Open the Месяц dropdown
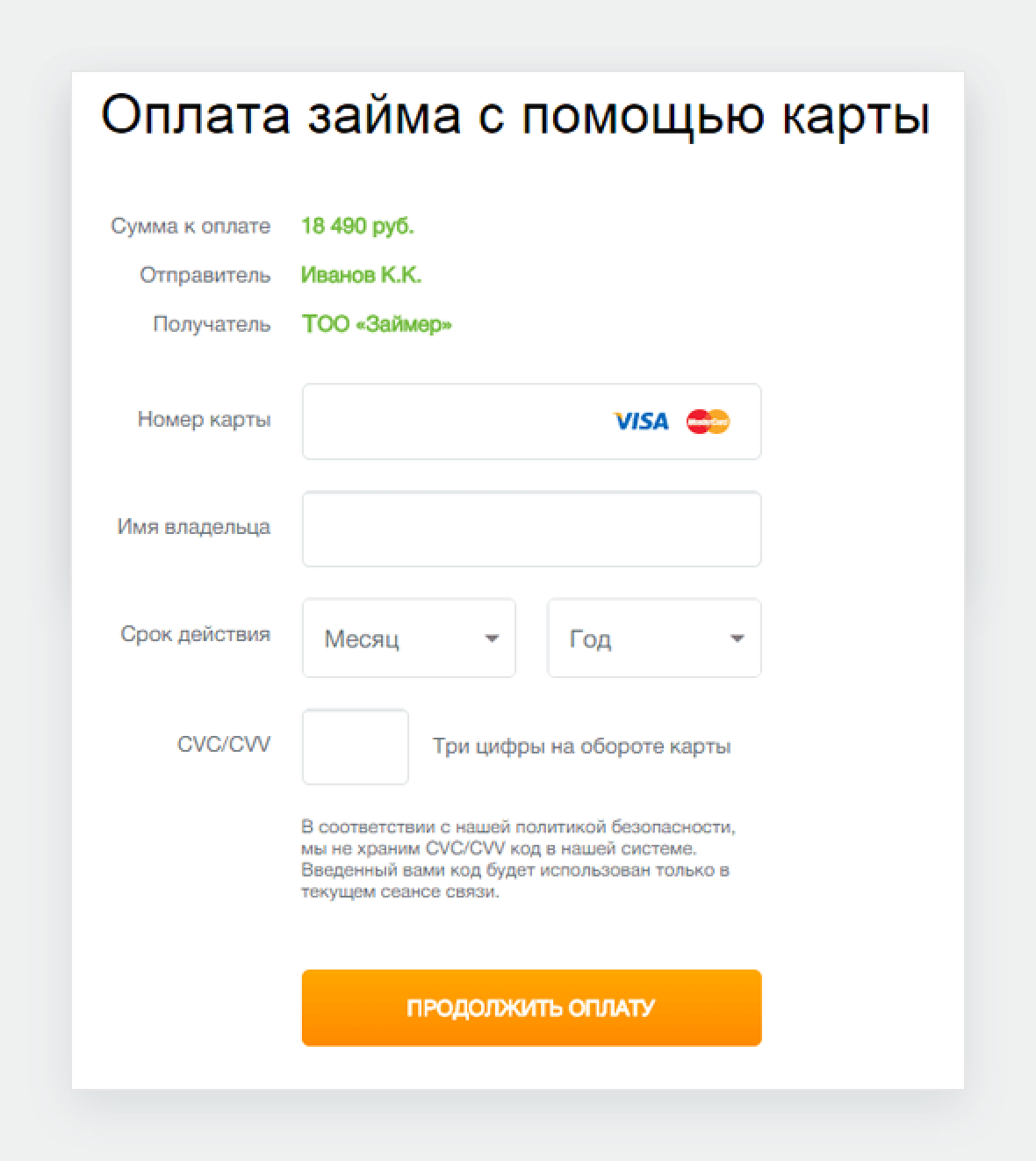The height and width of the screenshot is (1161, 1036). (x=408, y=638)
